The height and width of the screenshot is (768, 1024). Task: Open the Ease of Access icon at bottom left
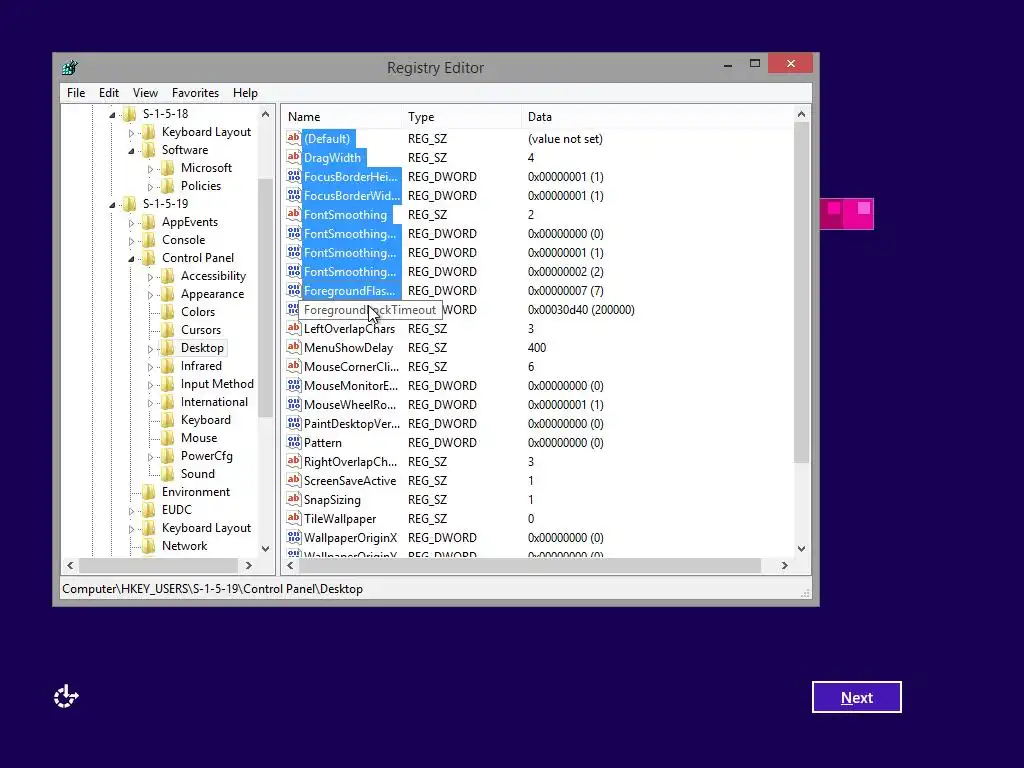click(x=66, y=697)
